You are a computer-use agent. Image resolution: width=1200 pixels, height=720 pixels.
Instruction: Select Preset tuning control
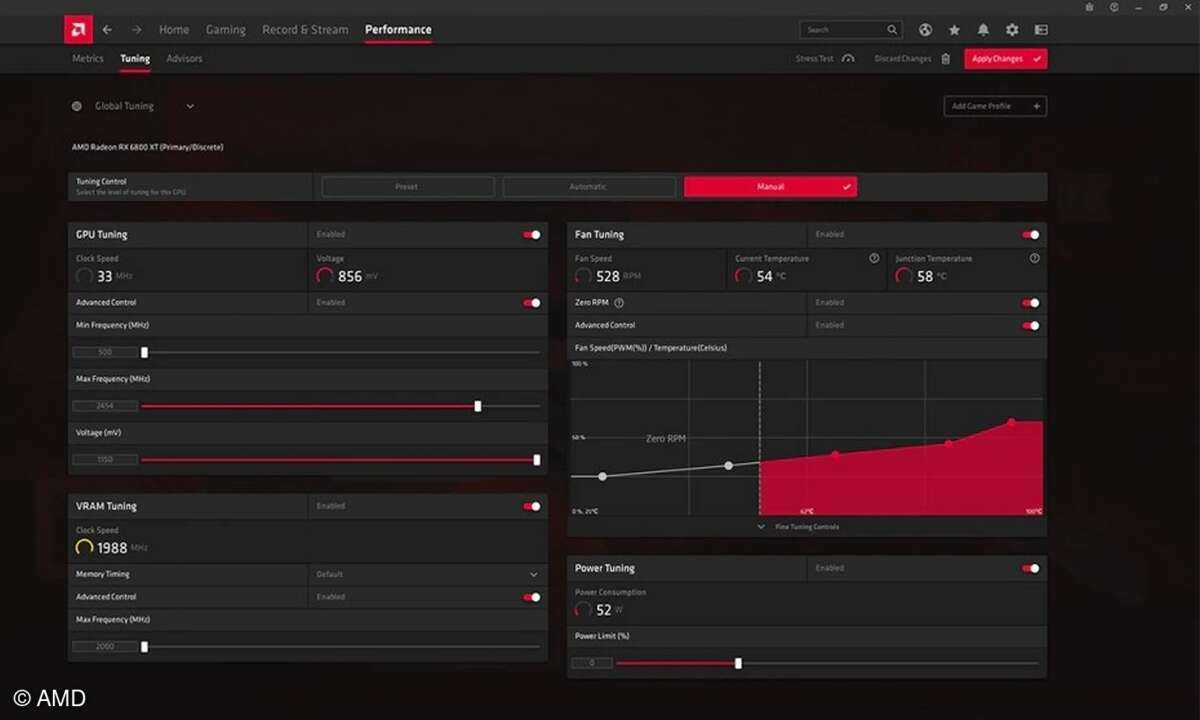[x=407, y=187]
